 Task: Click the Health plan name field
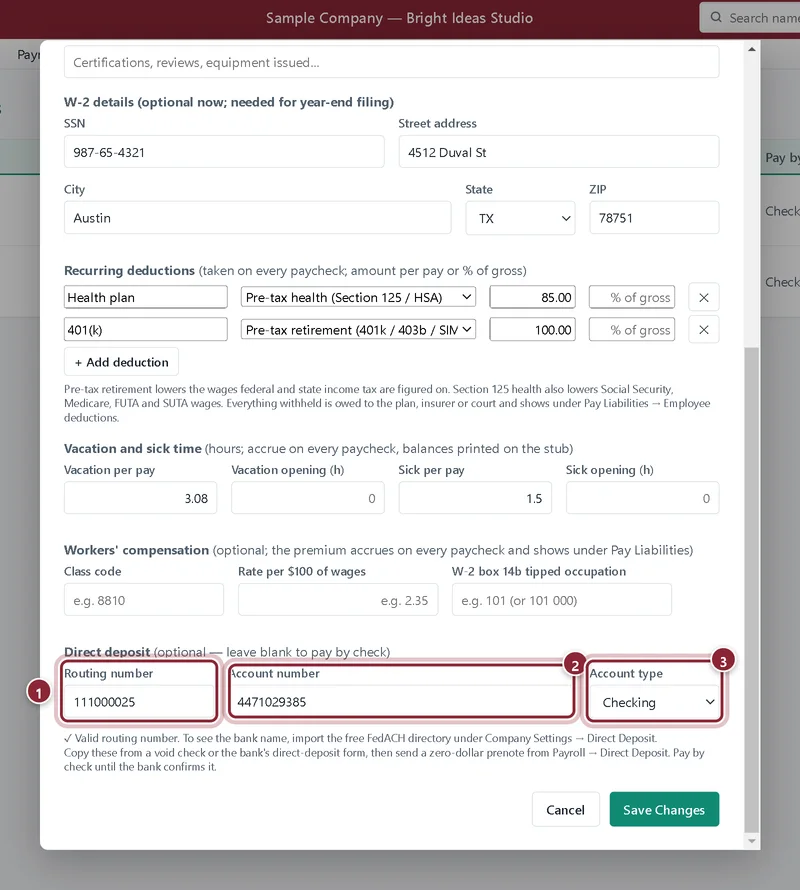[146, 297]
